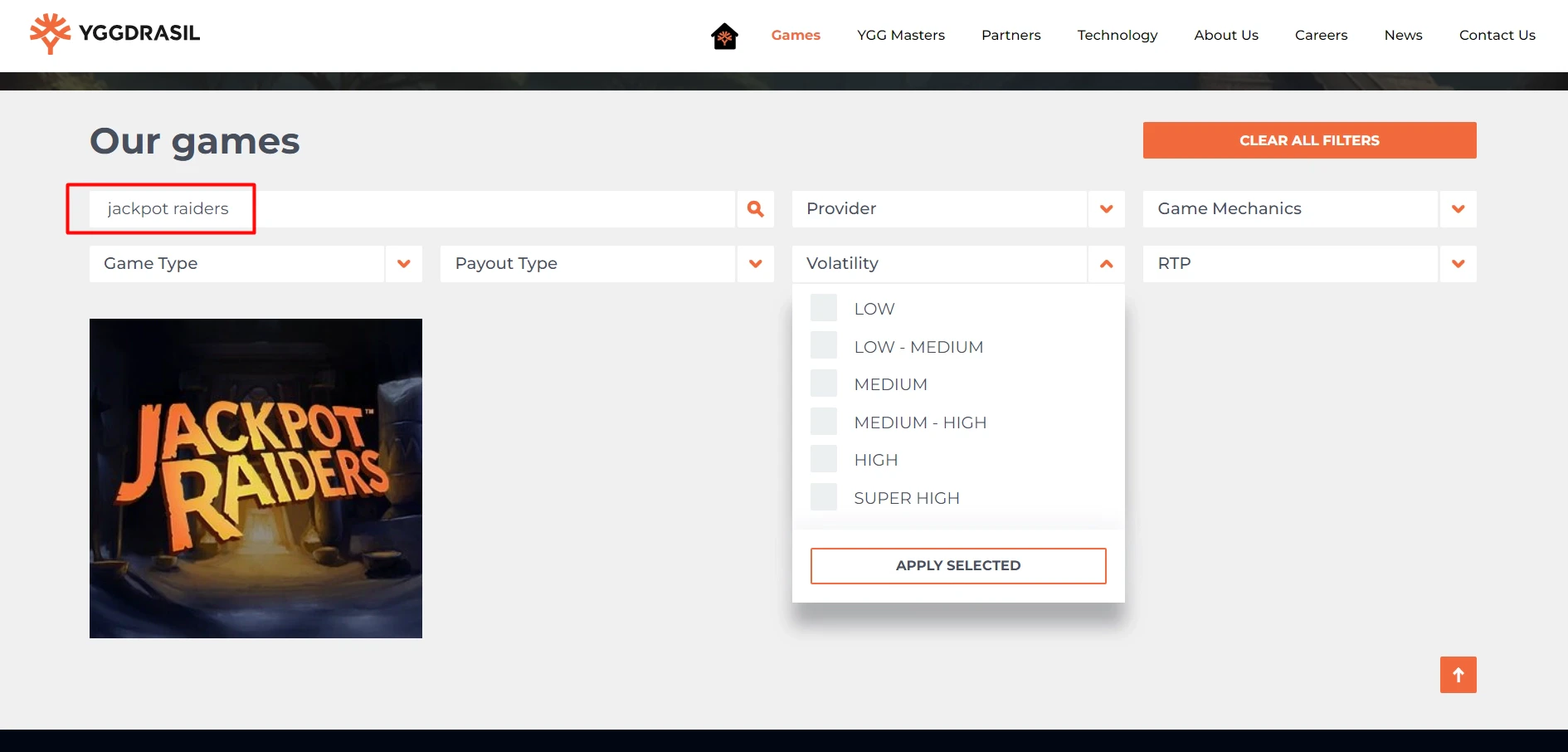Click the Apply Selected button
Viewport: 1568px width, 752px height.
tap(958, 565)
